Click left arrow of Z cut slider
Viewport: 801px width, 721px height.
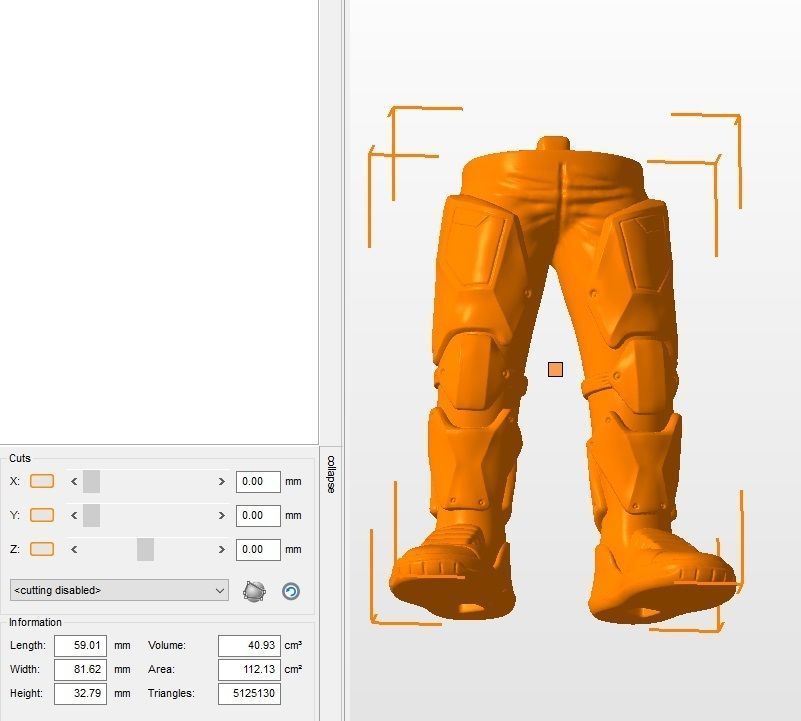tap(75, 549)
